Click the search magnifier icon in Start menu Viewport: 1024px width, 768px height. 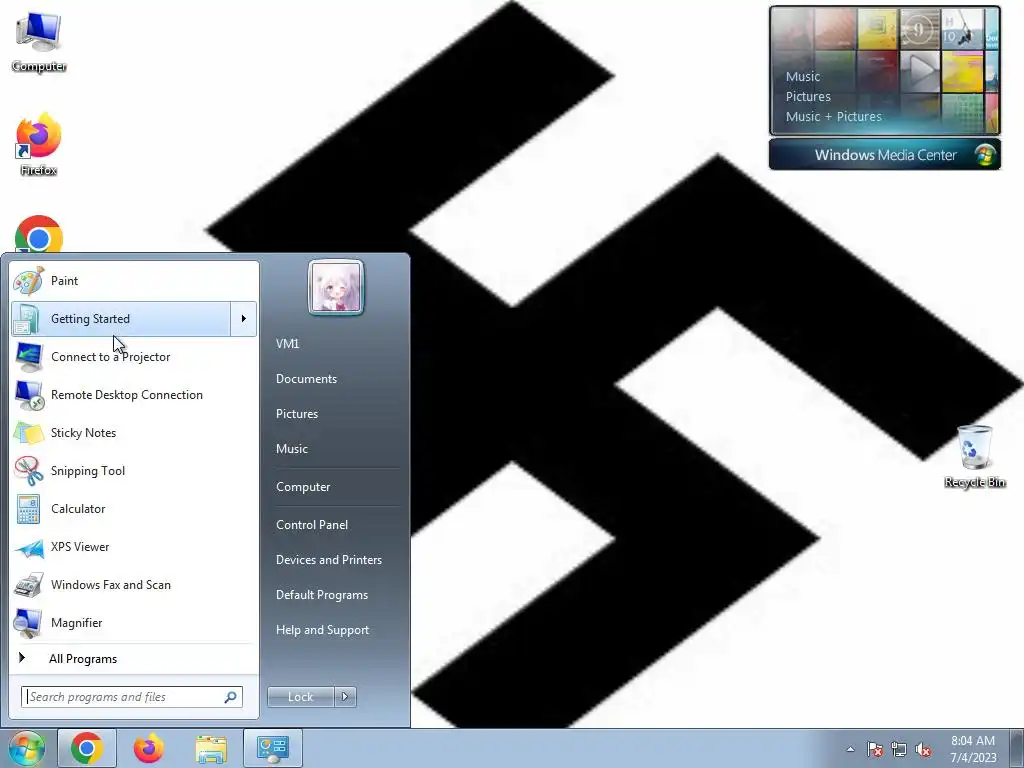(x=231, y=697)
